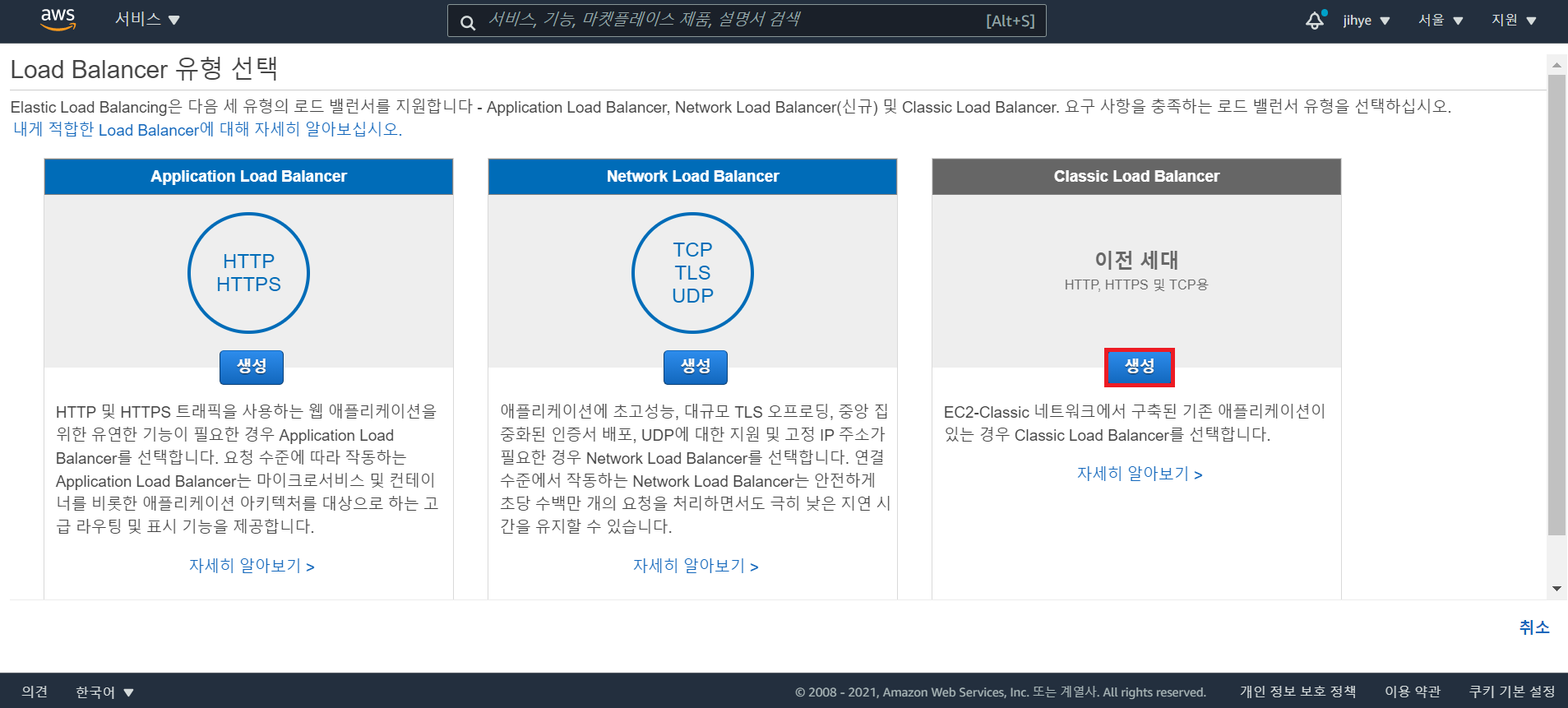Open the jihye account dropdown
1568x708 pixels.
point(1366,21)
